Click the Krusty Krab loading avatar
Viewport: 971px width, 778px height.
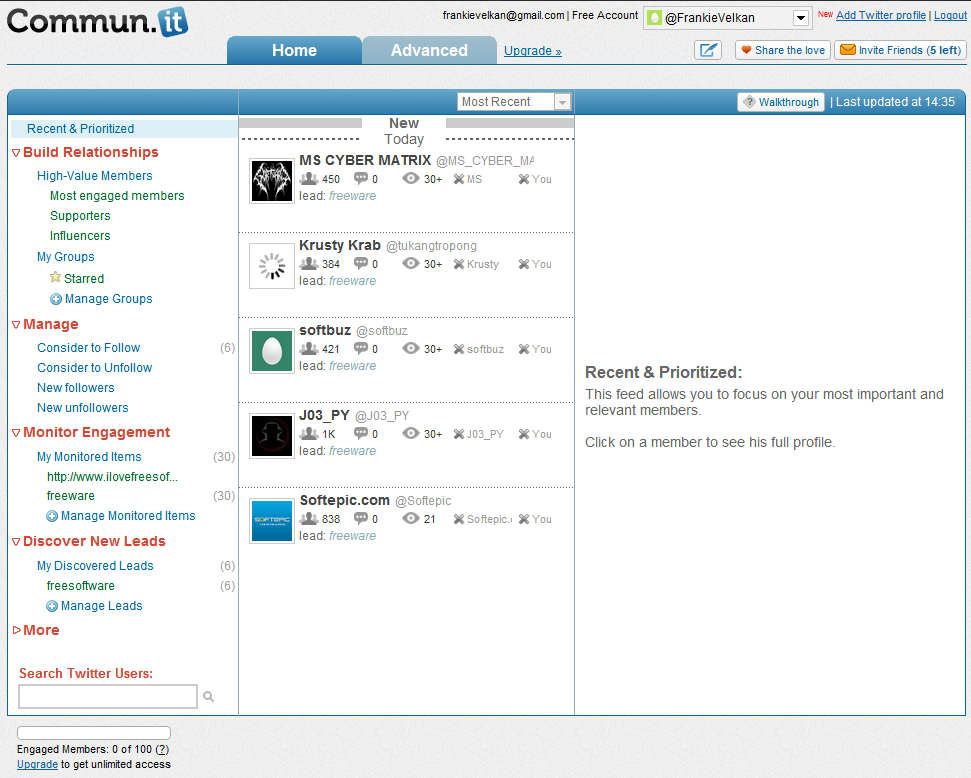271,266
